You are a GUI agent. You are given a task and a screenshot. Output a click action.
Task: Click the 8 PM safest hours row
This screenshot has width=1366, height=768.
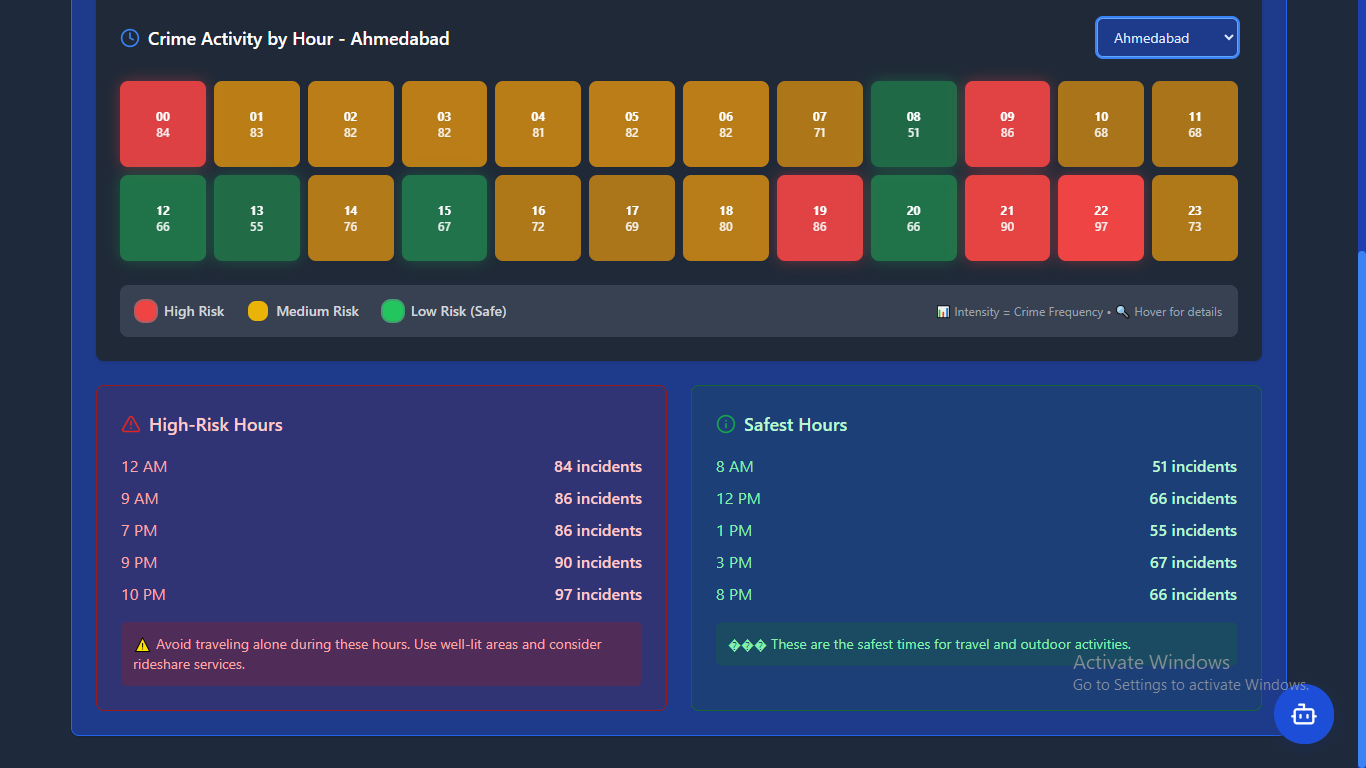coord(976,595)
